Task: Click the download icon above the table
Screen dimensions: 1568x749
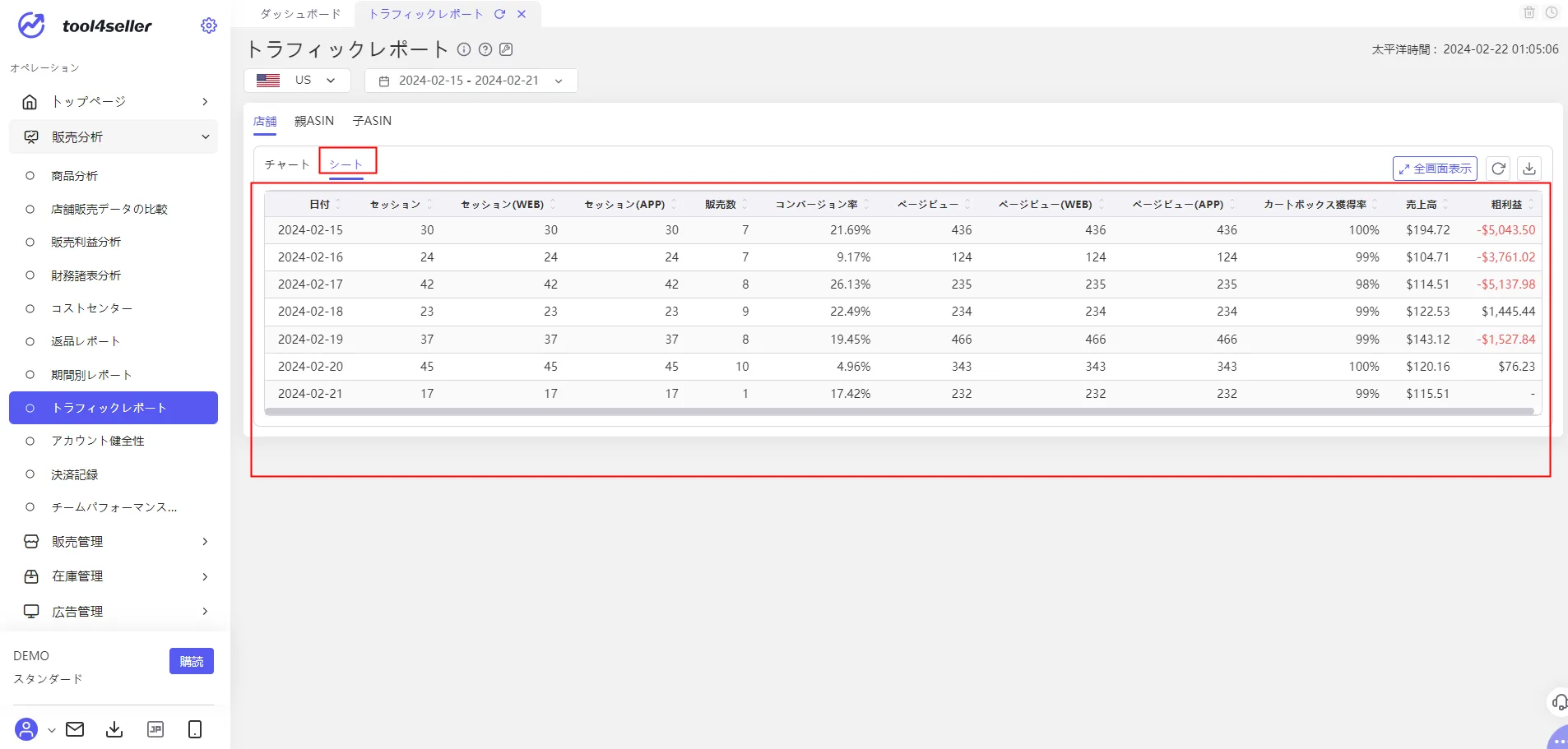Action: (1529, 169)
